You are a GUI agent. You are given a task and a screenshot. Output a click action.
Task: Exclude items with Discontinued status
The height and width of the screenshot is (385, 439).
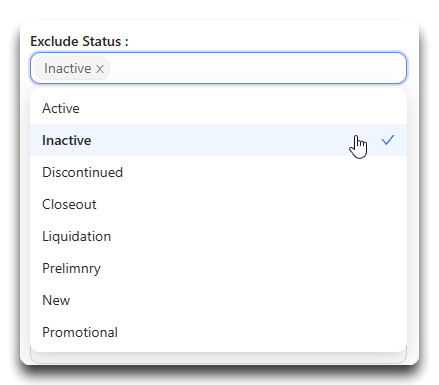tap(218, 172)
